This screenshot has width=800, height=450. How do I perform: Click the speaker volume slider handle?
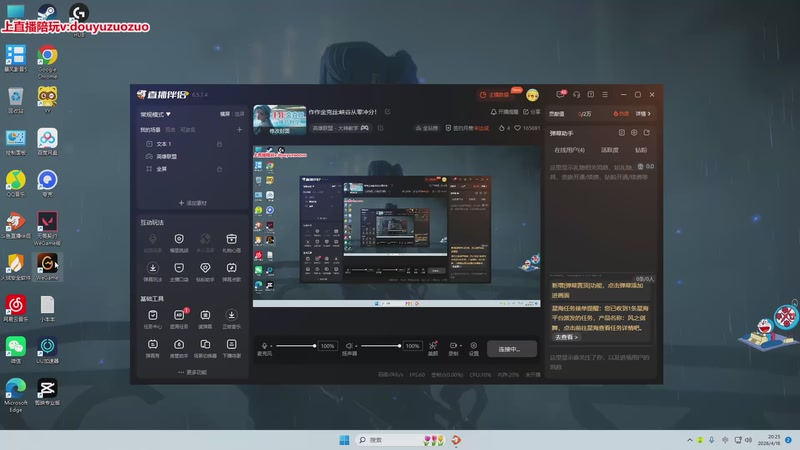coord(399,346)
